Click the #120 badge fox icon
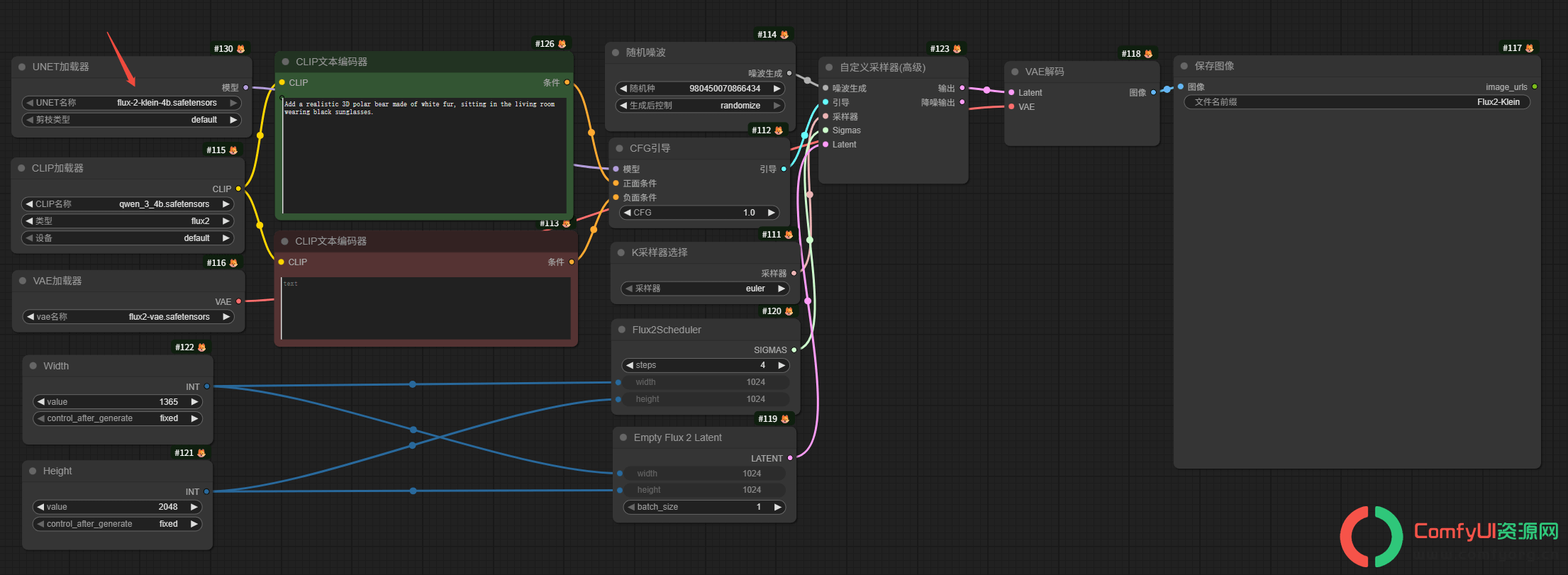Screen dimensions: 1568x575 pyautogui.click(x=789, y=311)
